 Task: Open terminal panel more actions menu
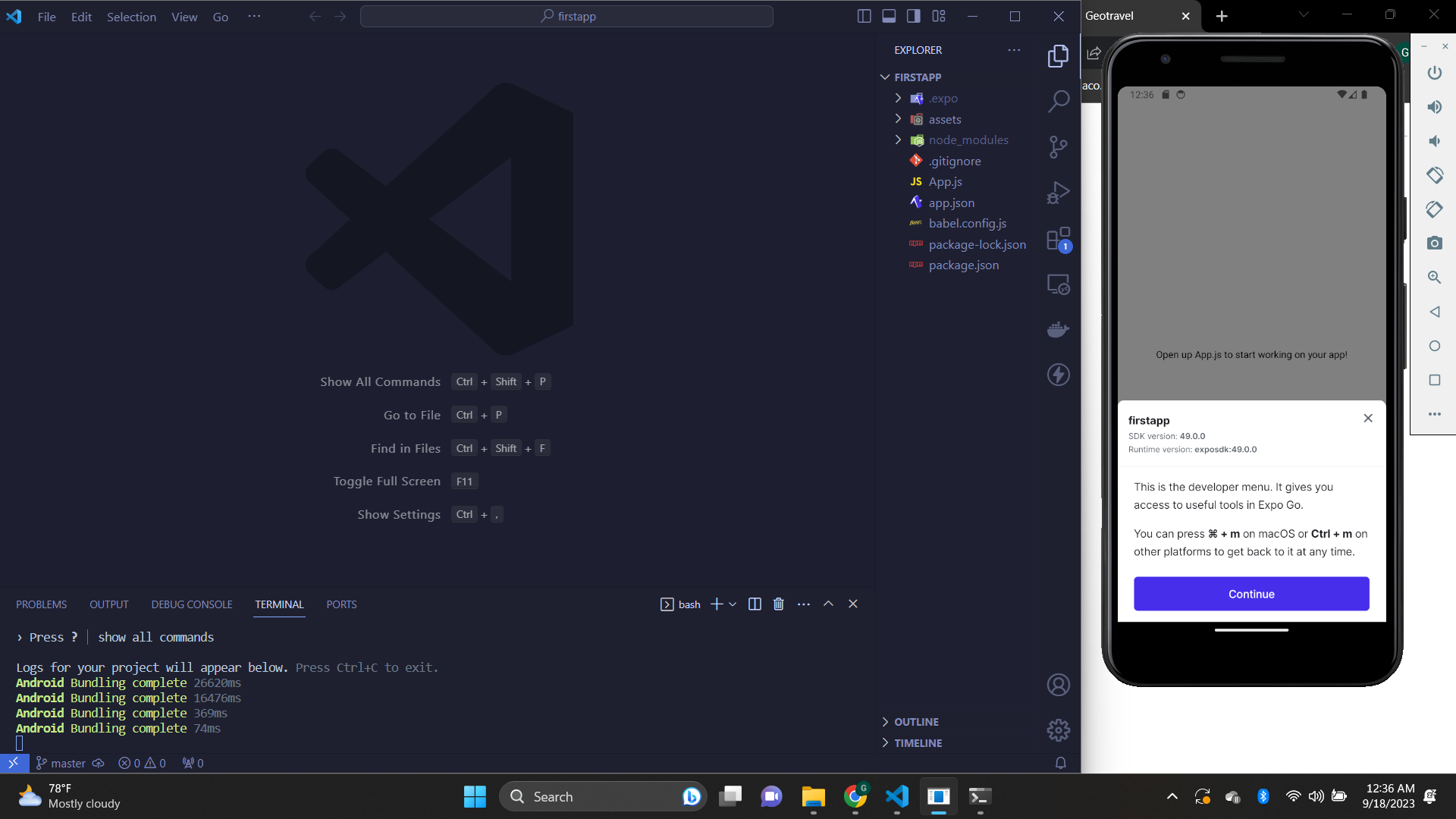[804, 604]
